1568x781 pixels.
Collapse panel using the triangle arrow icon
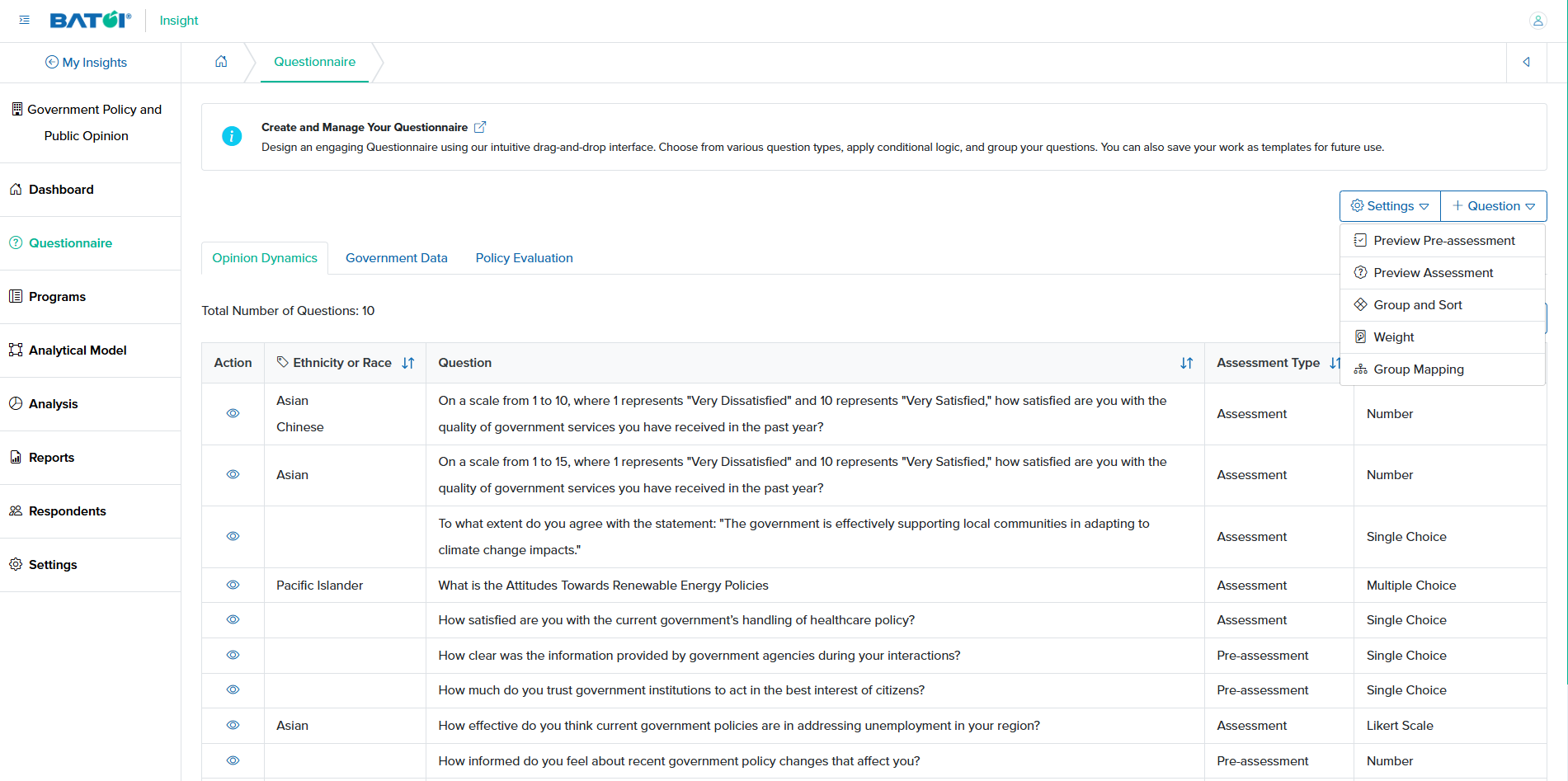pyautogui.click(x=1527, y=62)
